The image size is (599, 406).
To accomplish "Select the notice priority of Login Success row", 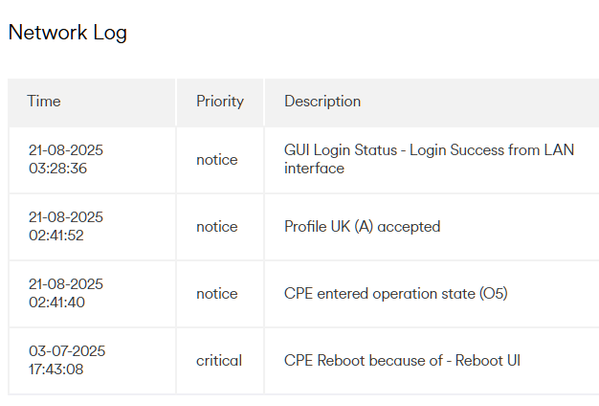I will point(217,160).
